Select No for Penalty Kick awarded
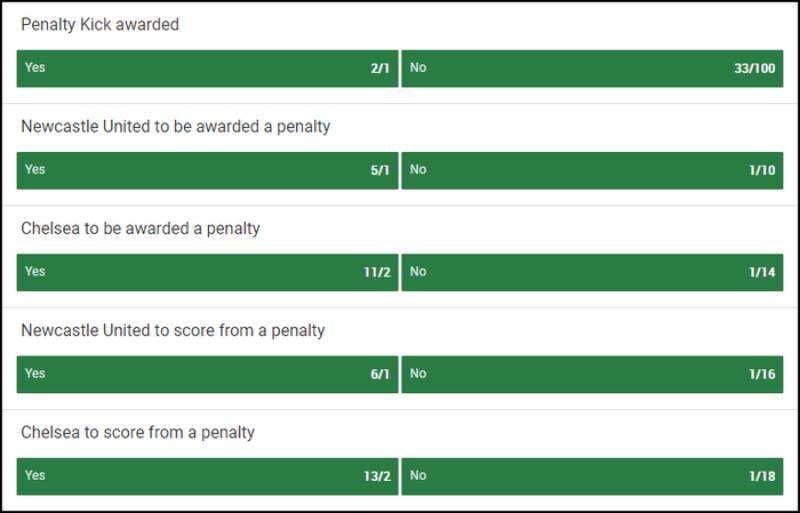800x513 pixels. [x=592, y=68]
